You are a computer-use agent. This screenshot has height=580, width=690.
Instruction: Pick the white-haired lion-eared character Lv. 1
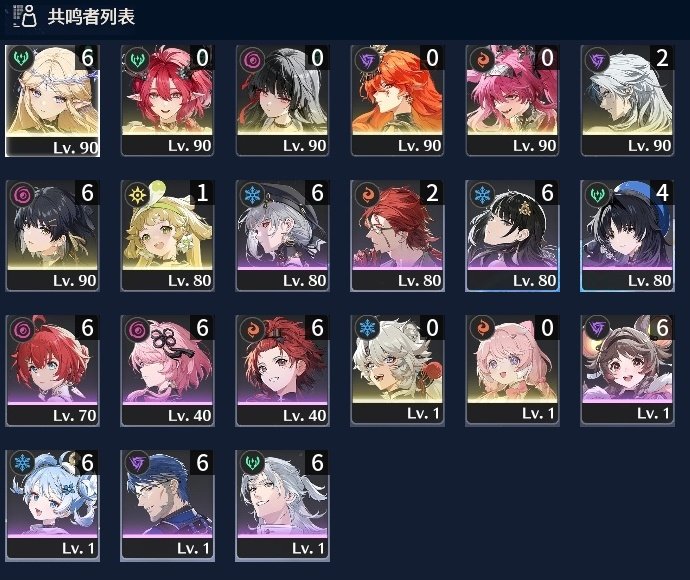[397, 371]
